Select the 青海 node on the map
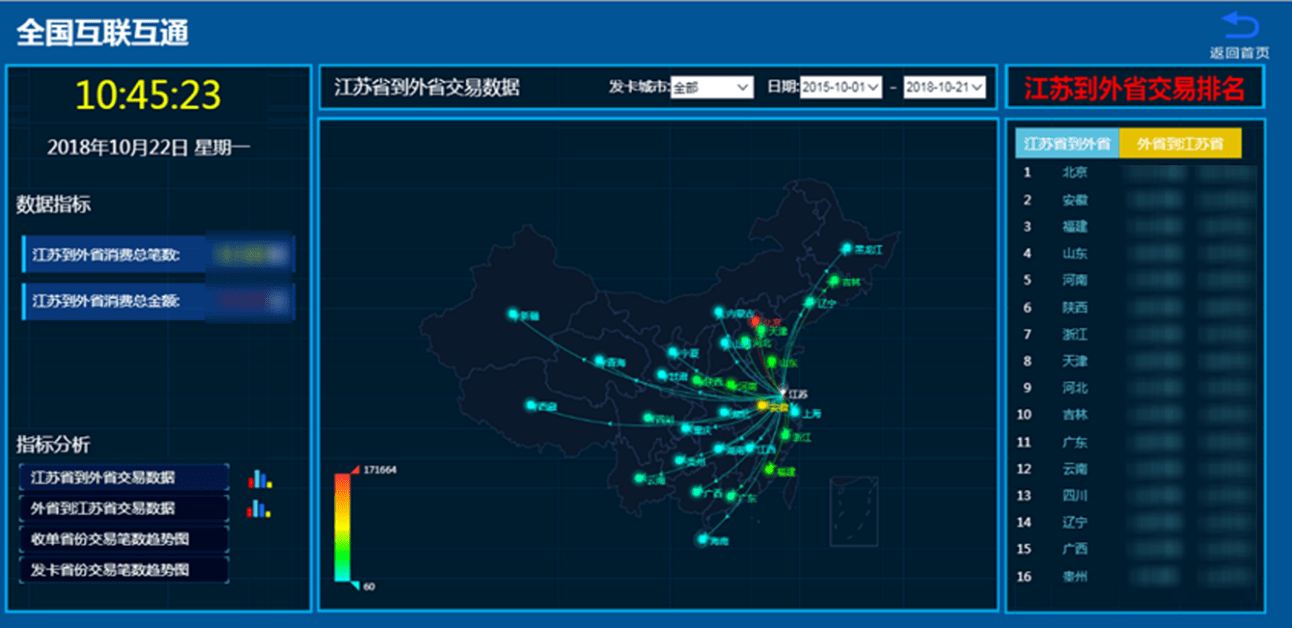Image resolution: width=1292 pixels, height=628 pixels. (599, 361)
